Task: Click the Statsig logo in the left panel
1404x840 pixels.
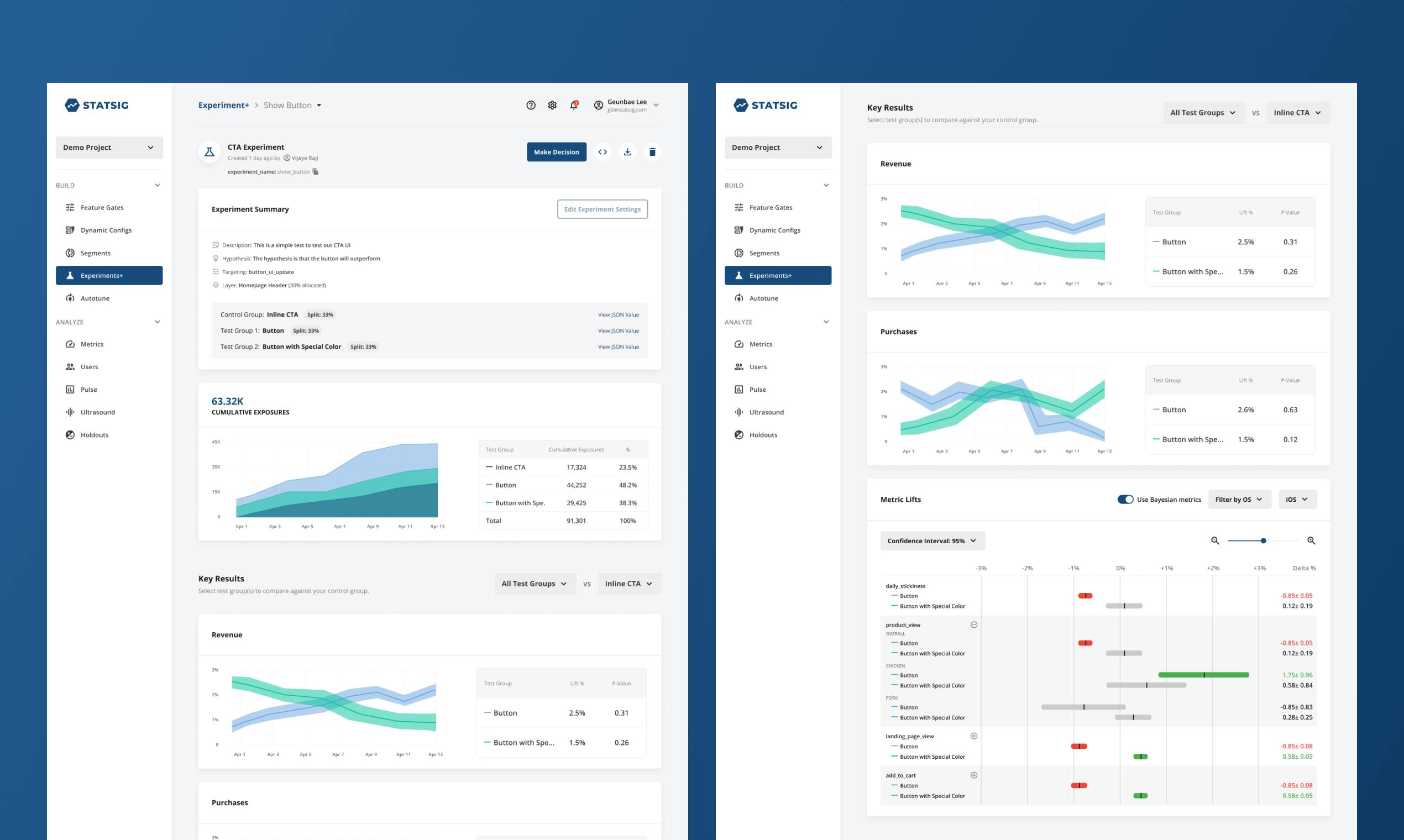Action: [x=97, y=106]
